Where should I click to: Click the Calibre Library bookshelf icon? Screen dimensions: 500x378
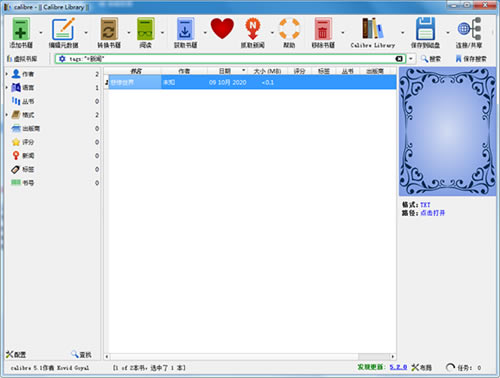(x=373, y=33)
